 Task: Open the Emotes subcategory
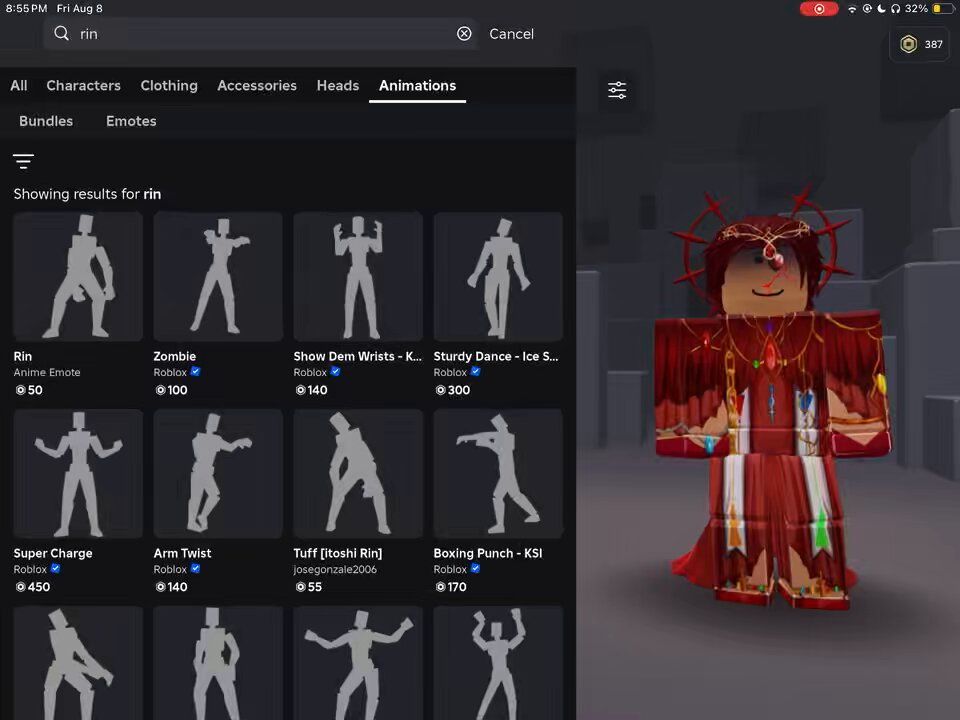pyautogui.click(x=131, y=121)
